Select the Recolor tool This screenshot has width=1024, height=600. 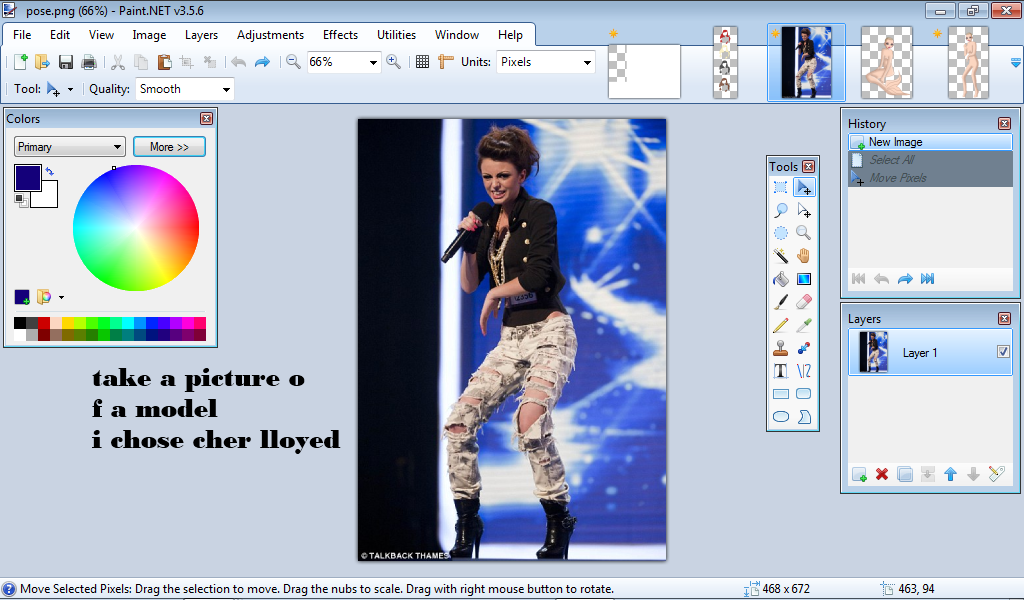coord(804,348)
